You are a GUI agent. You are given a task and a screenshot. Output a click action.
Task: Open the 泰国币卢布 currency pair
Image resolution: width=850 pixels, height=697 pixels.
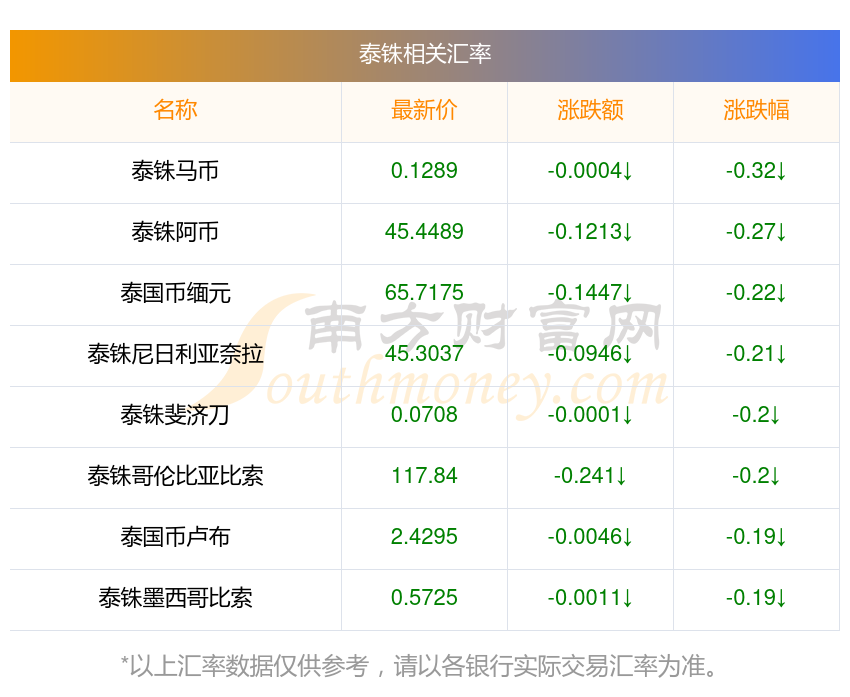[x=175, y=537]
